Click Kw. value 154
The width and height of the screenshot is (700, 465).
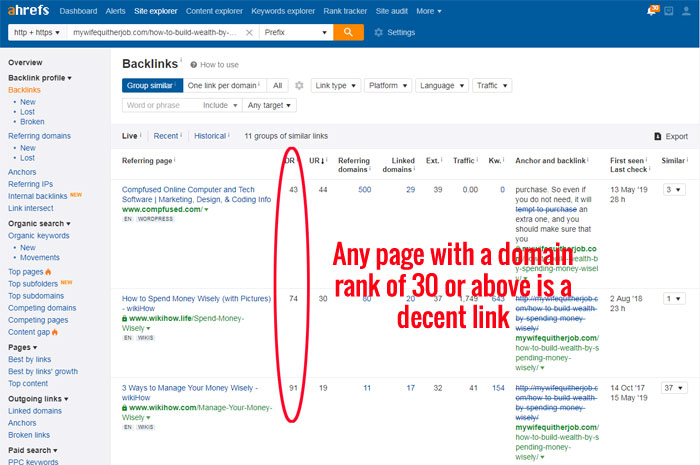(x=498, y=388)
